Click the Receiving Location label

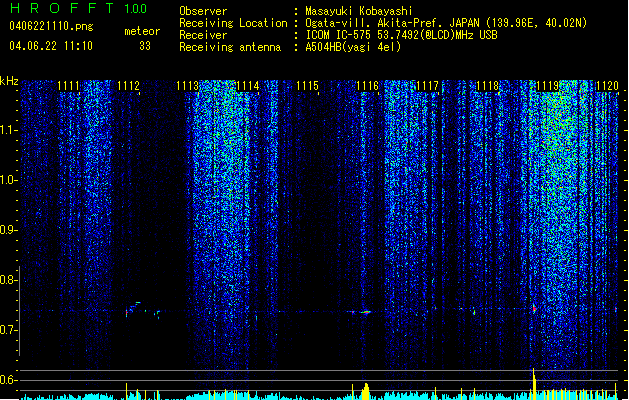[x=233, y=23]
